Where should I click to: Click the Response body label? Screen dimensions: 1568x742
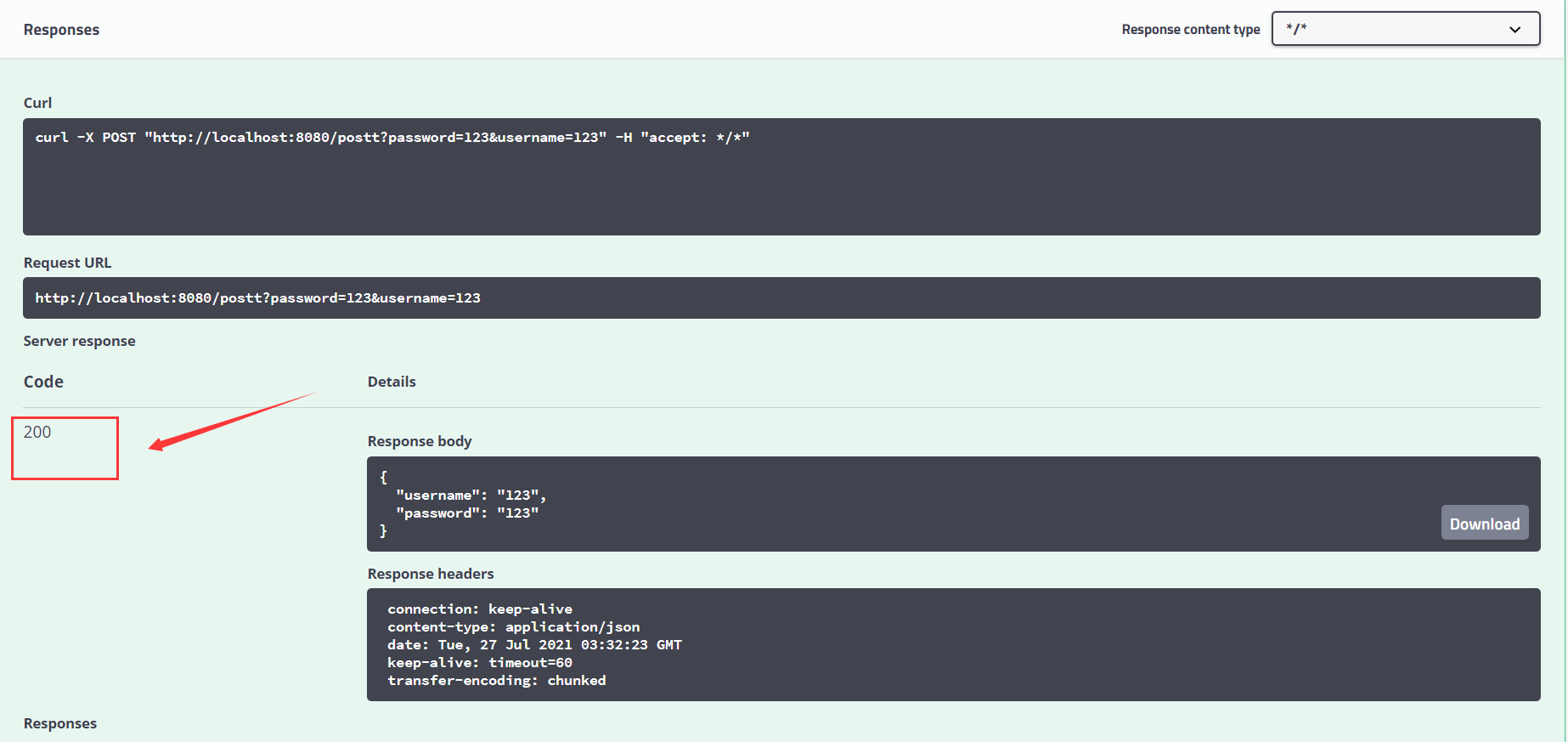point(420,442)
